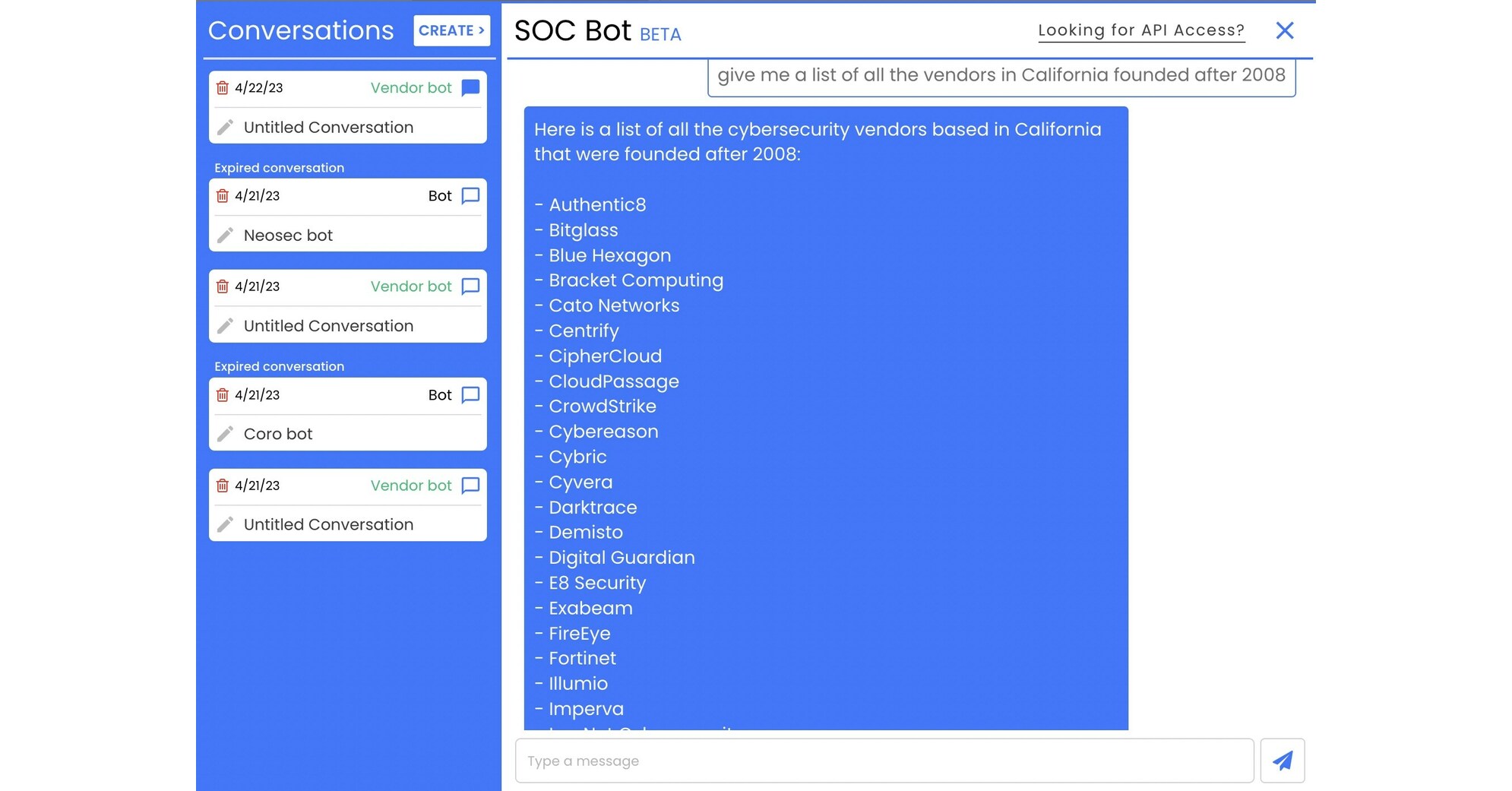Viewport: 1512px width, 791px height.
Task: Open the Coro bot expired conversation
Action: [278, 433]
